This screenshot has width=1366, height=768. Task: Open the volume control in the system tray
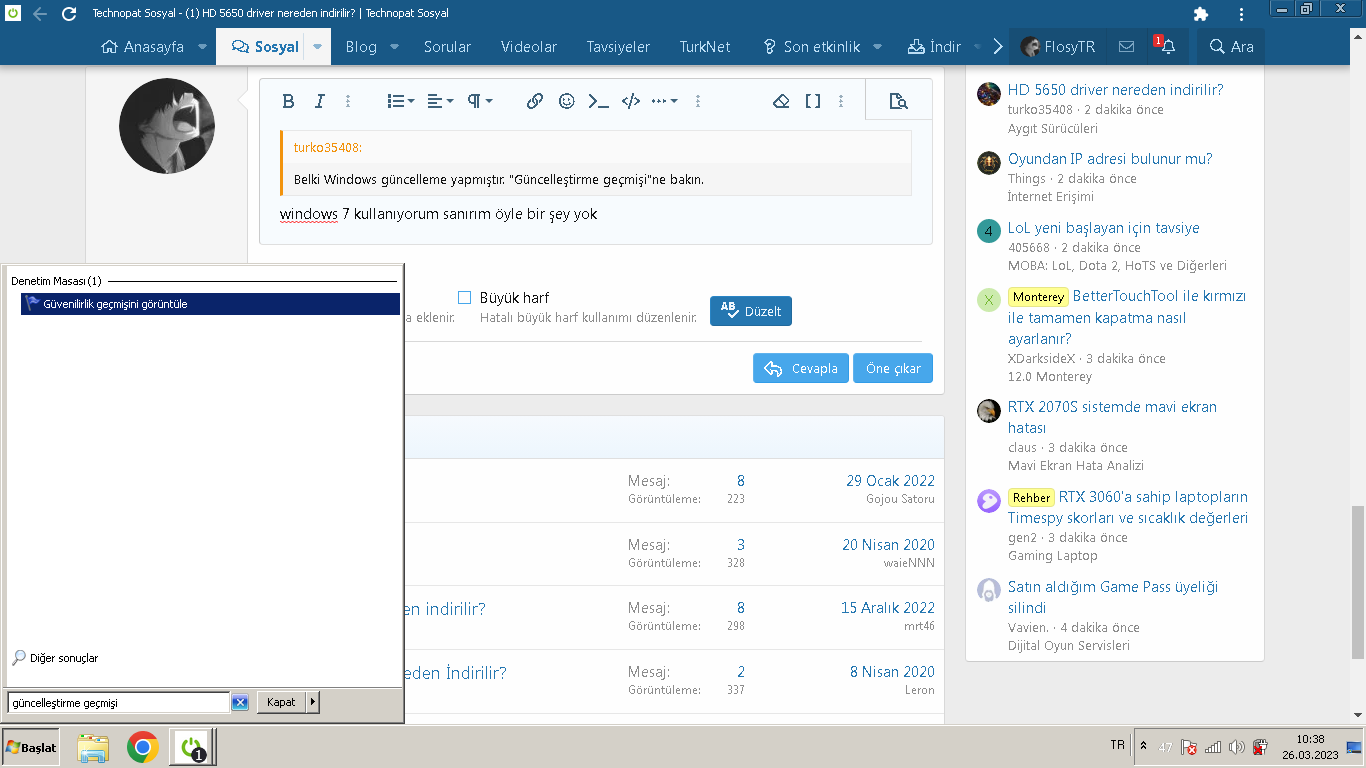1236,747
